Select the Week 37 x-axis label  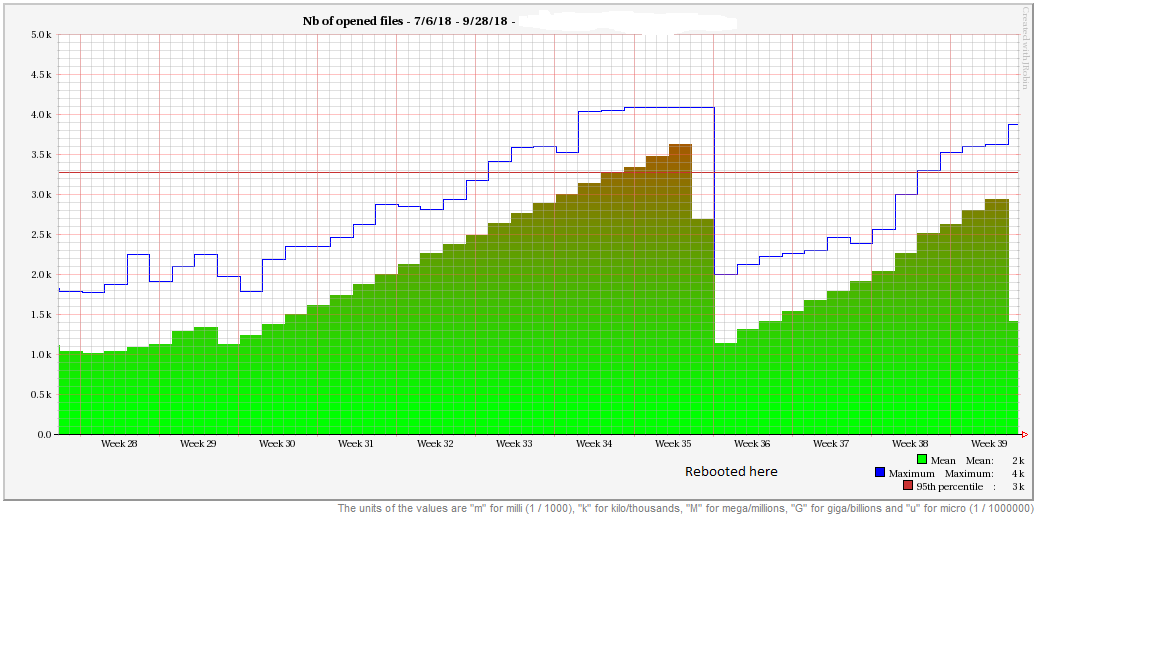tap(831, 443)
